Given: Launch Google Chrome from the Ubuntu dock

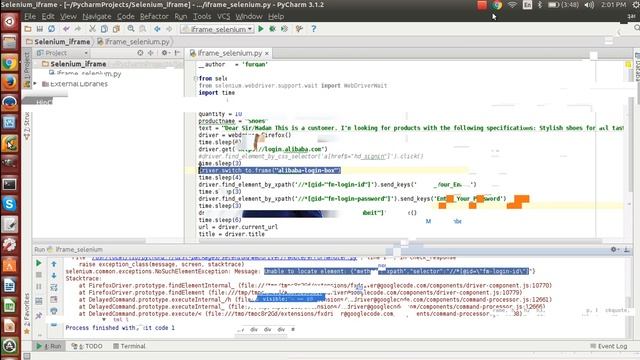Looking at the screenshot, I should (x=9, y=62).
